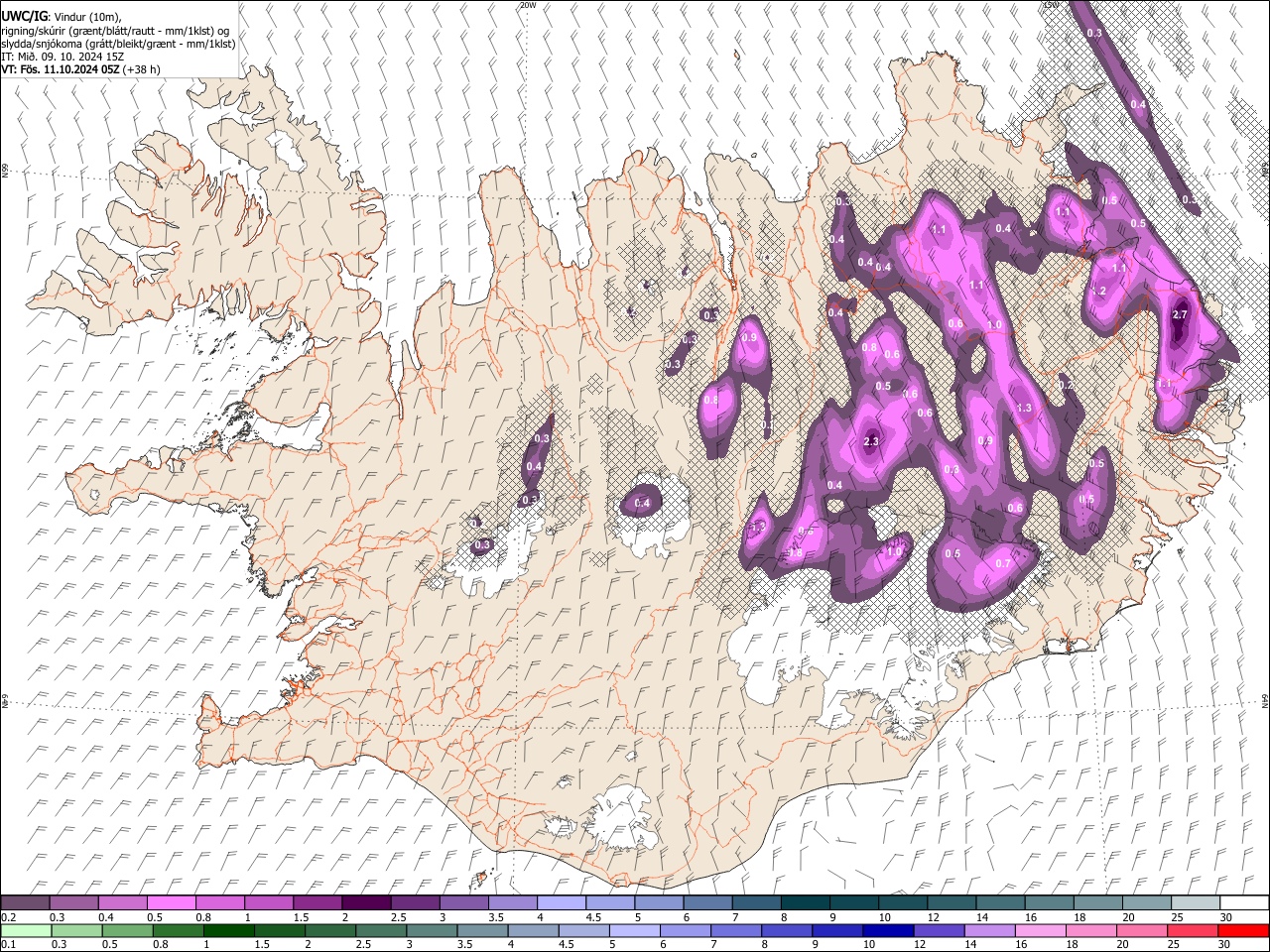Click the white 30 swatch in upper legend

1244,903
